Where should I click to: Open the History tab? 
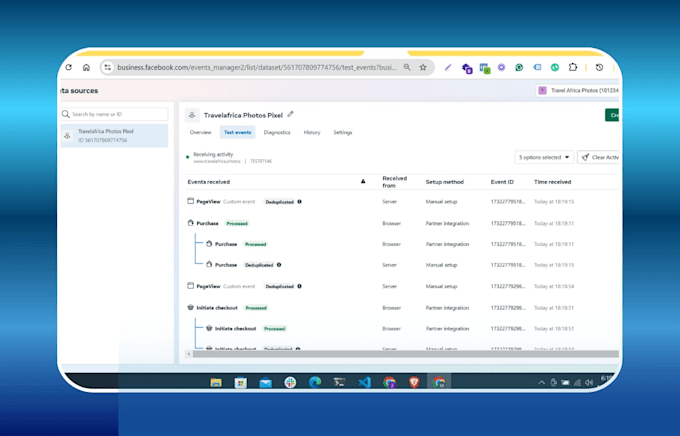pyautogui.click(x=312, y=132)
